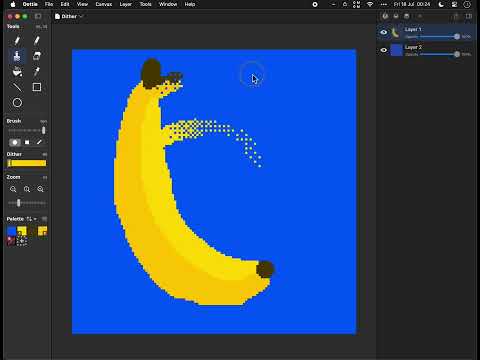Open the File menu

pos(49,4)
